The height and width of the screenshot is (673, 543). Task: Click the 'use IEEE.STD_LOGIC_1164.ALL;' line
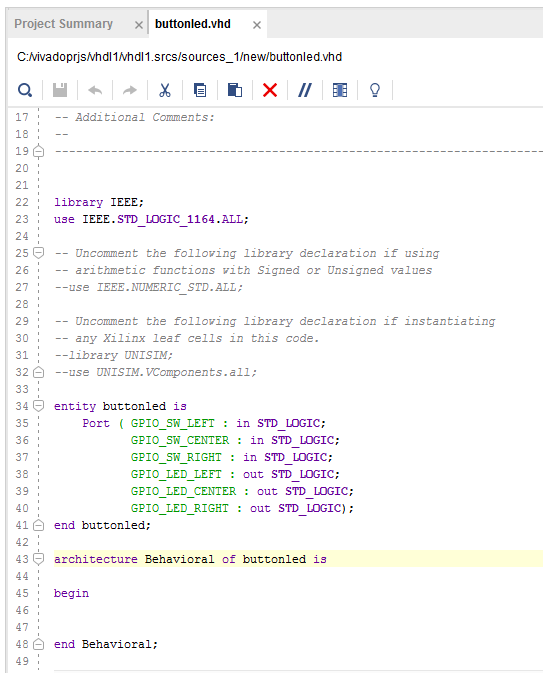point(151,219)
